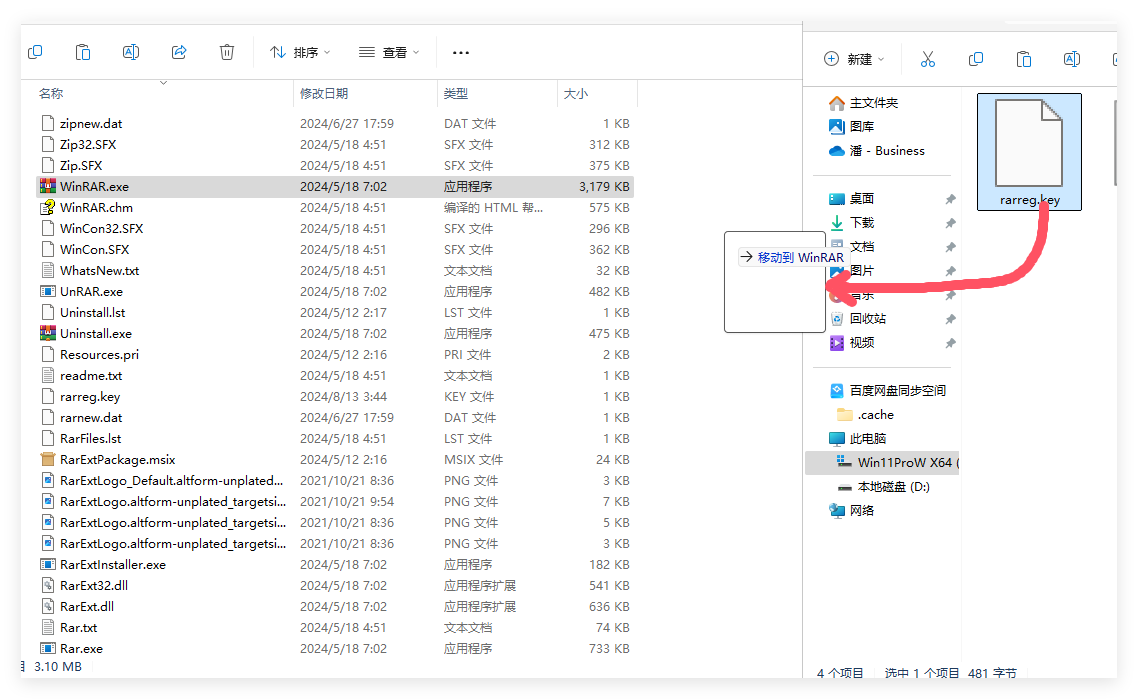This screenshot has width=1138, height=699.
Task: Sort files by the 大小 column header
Action: (x=576, y=94)
